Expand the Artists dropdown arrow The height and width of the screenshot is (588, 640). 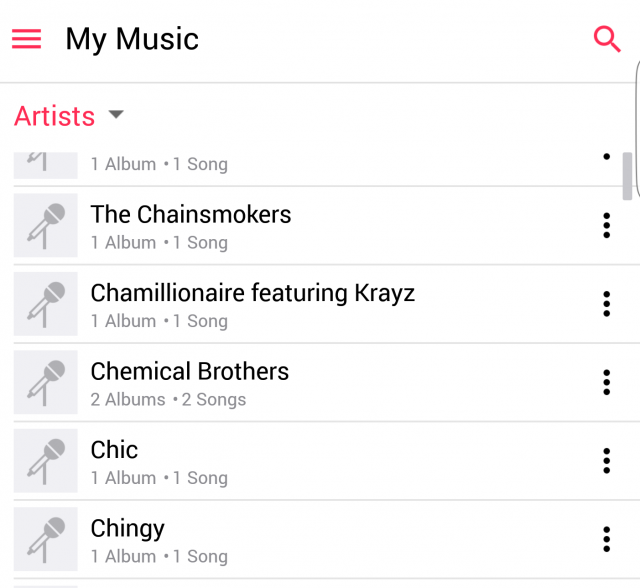[116, 115]
